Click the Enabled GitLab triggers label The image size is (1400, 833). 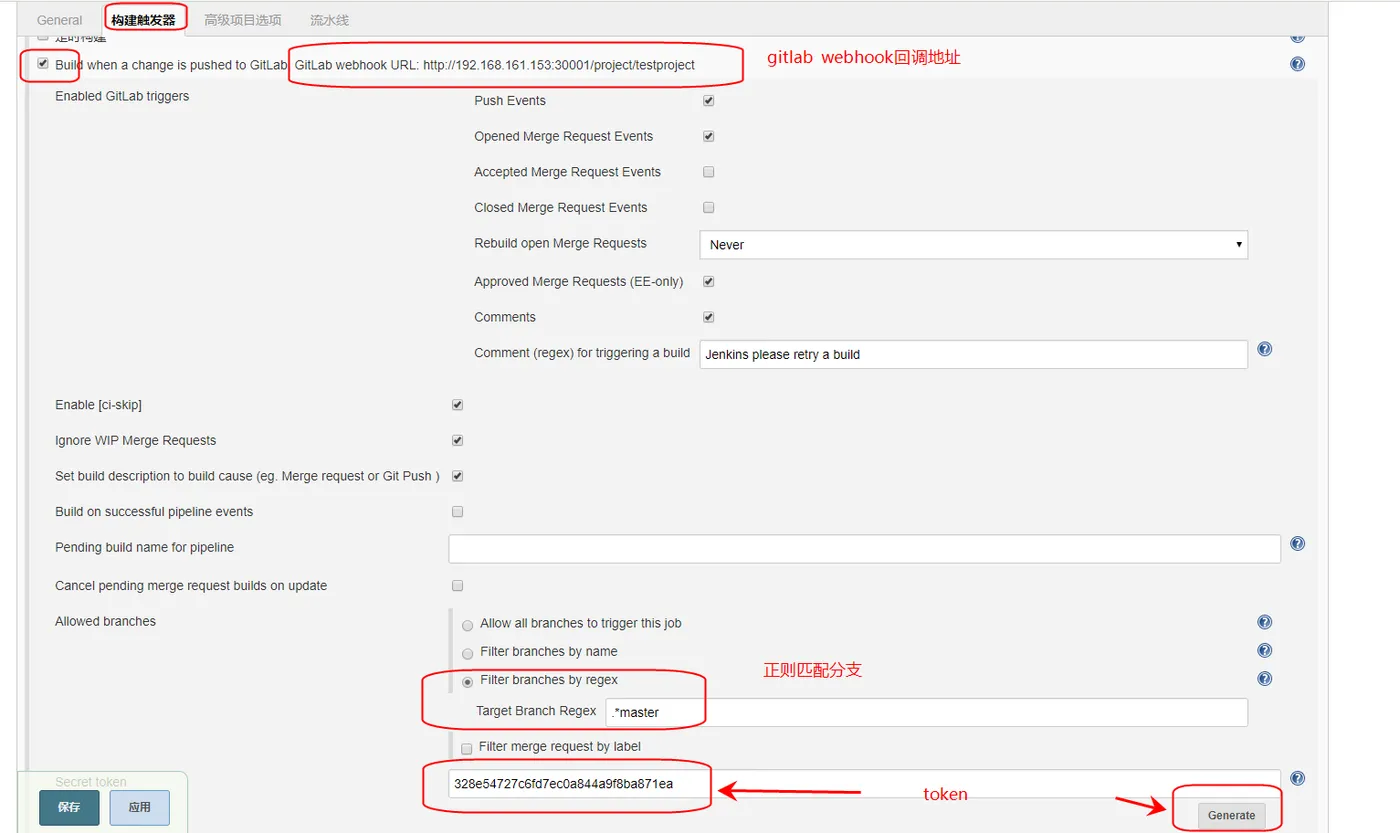122,96
